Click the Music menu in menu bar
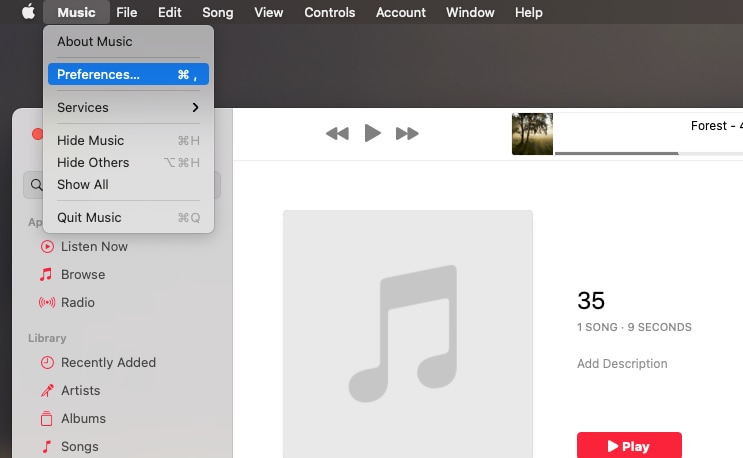This screenshot has width=743, height=458. coord(76,12)
